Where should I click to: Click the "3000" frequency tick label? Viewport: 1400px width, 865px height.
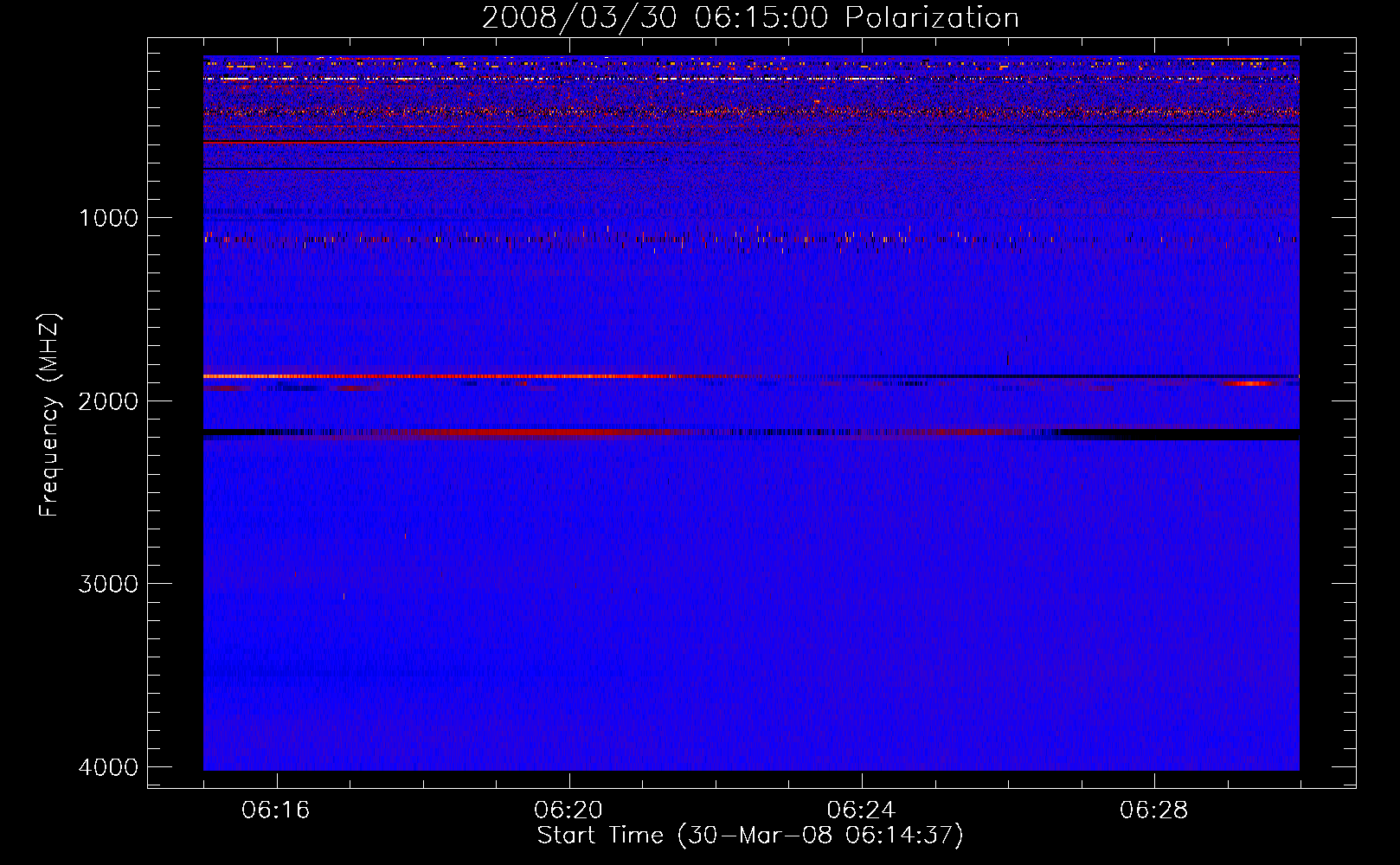pyautogui.click(x=108, y=584)
